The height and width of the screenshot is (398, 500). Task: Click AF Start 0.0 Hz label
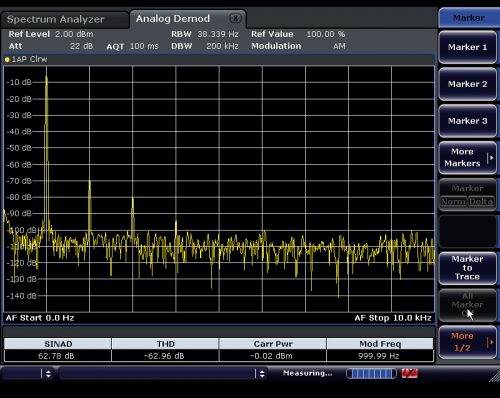(40, 318)
